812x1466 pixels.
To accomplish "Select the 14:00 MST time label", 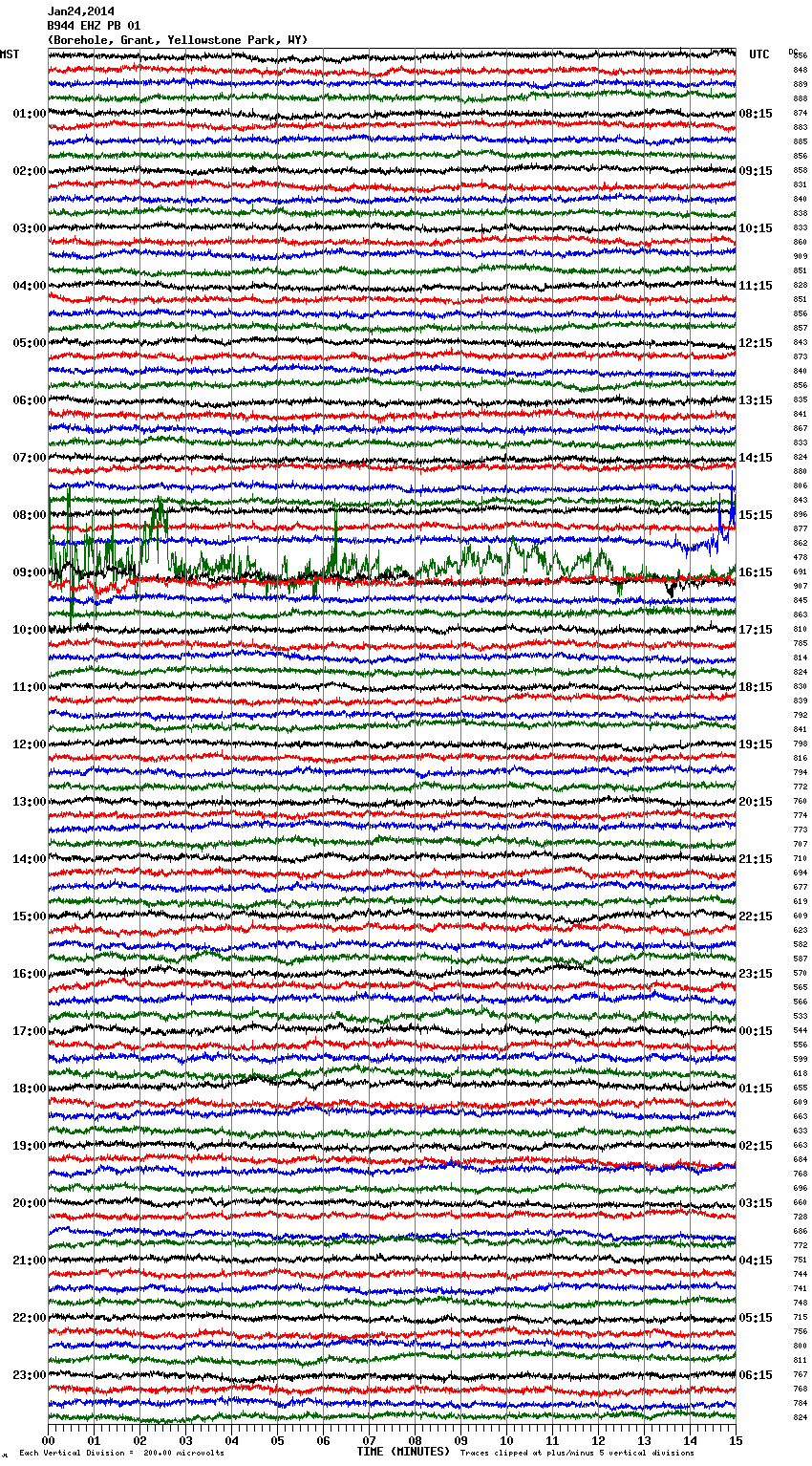I will pos(30,859).
